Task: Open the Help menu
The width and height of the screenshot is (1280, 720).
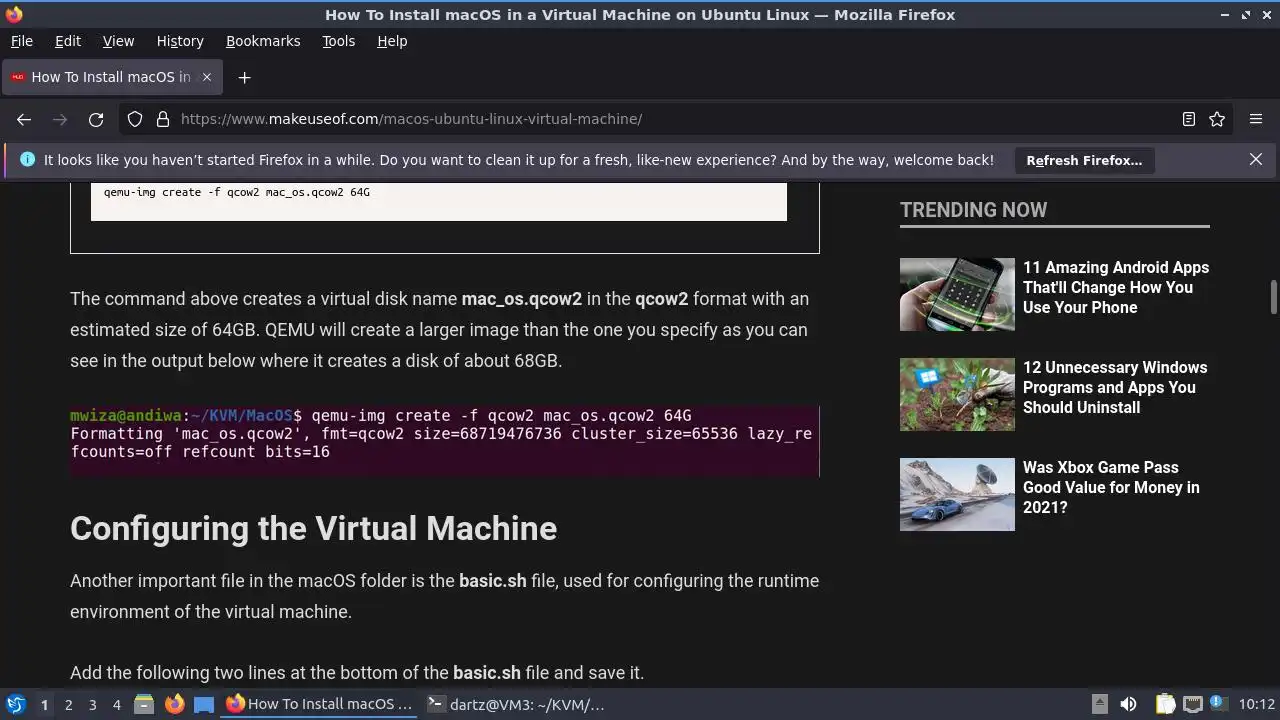Action: click(x=392, y=41)
